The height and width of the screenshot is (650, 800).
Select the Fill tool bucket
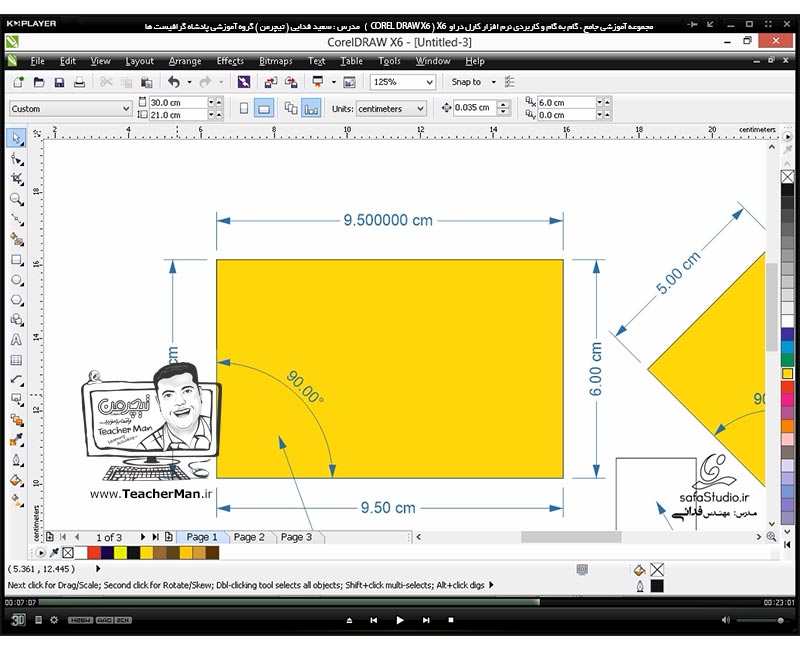(16, 481)
